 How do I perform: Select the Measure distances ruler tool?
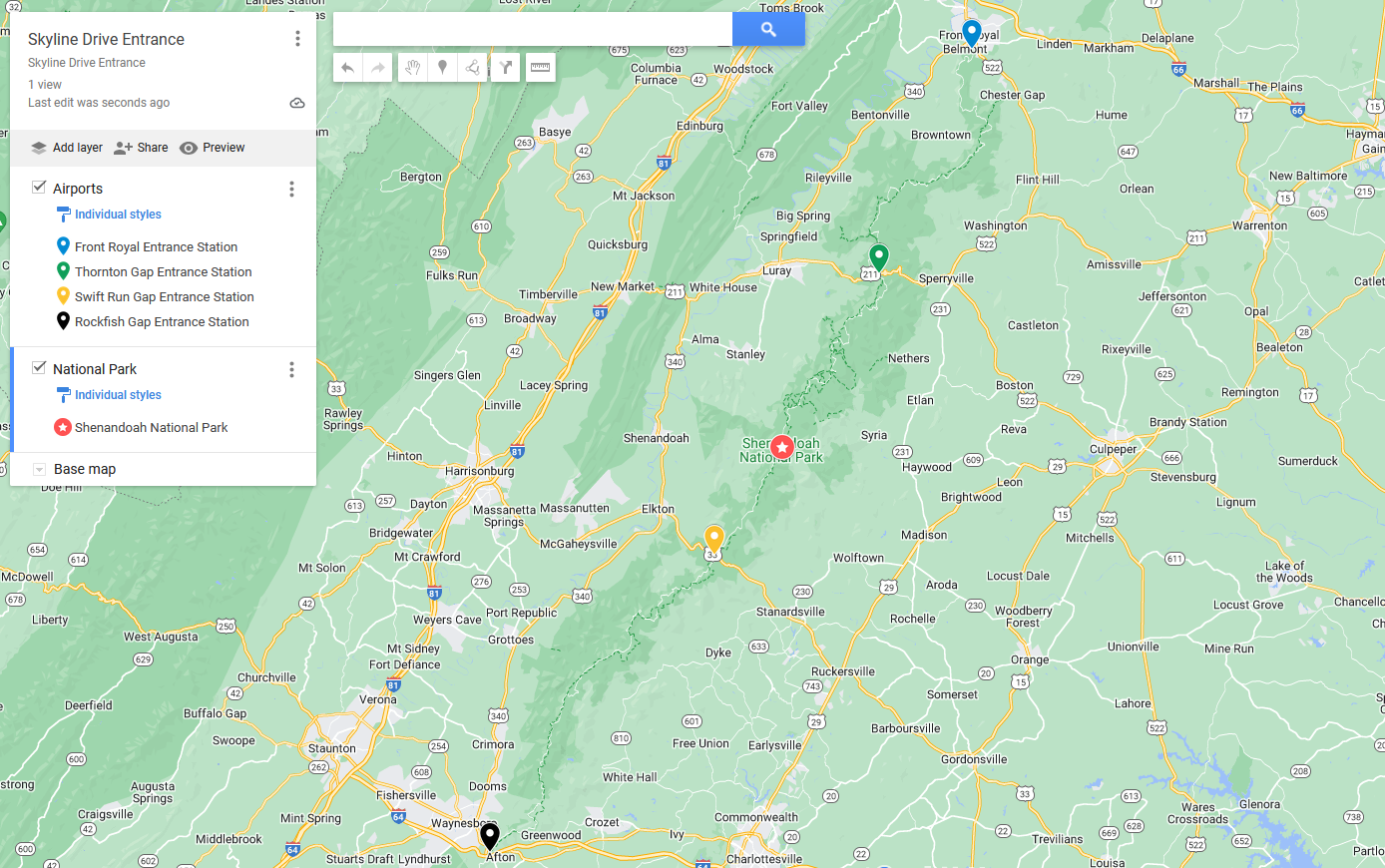pyautogui.click(x=540, y=68)
